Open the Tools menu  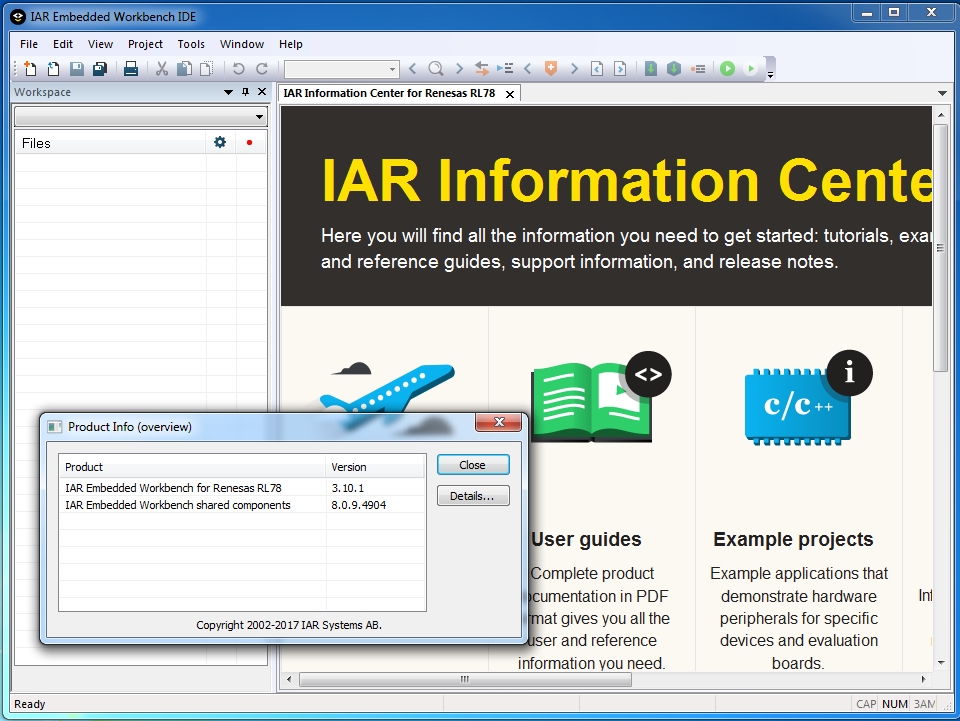pyautogui.click(x=191, y=44)
